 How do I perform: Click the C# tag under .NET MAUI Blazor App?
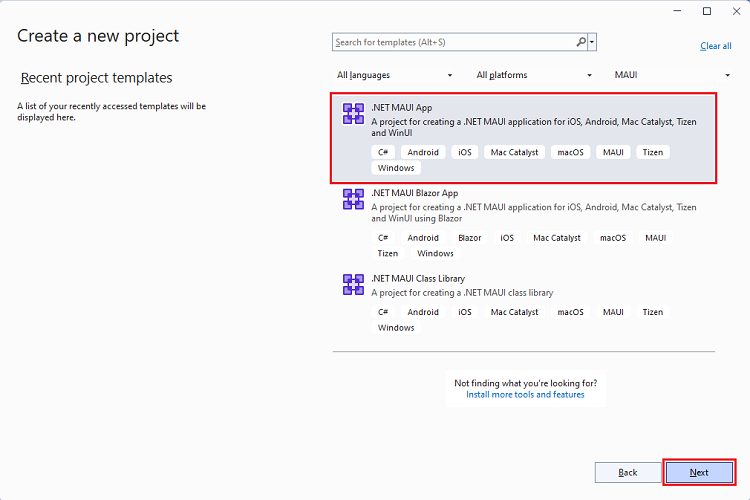pyautogui.click(x=383, y=238)
